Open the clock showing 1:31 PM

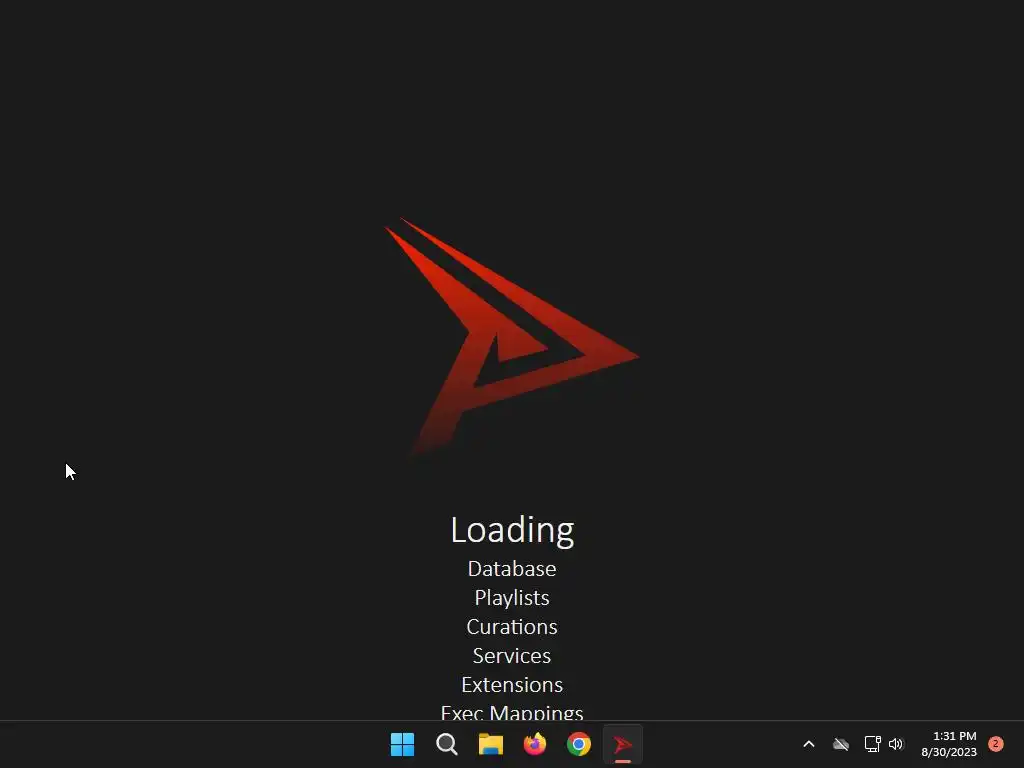[949, 744]
